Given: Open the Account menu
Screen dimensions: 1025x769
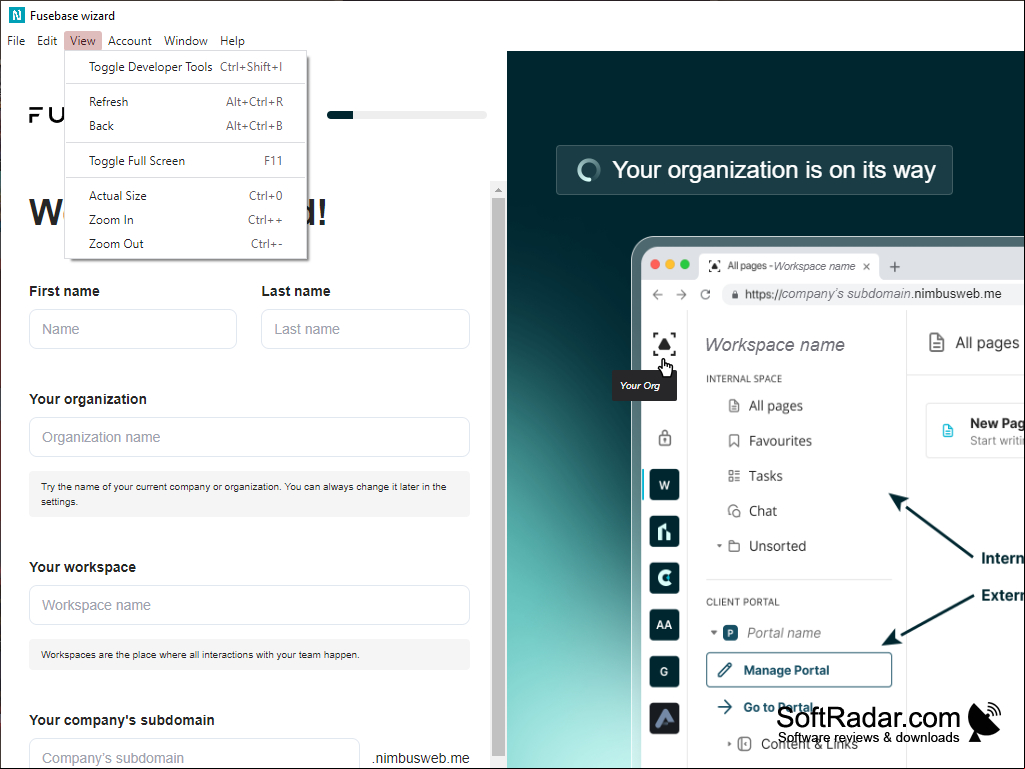Looking at the screenshot, I should 129,41.
